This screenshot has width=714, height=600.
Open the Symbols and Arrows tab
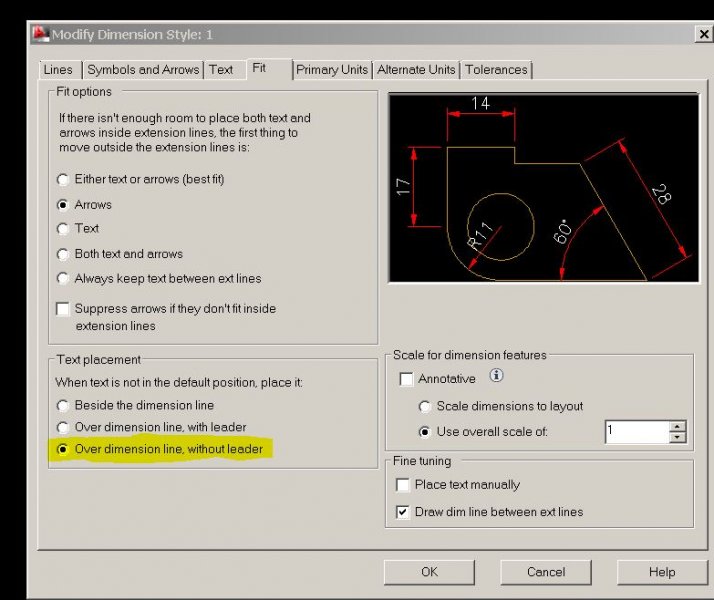click(143, 70)
